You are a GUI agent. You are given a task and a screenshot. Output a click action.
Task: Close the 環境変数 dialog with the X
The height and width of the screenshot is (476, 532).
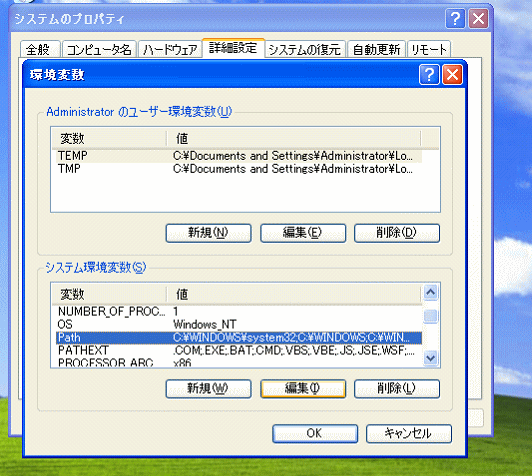coord(452,74)
